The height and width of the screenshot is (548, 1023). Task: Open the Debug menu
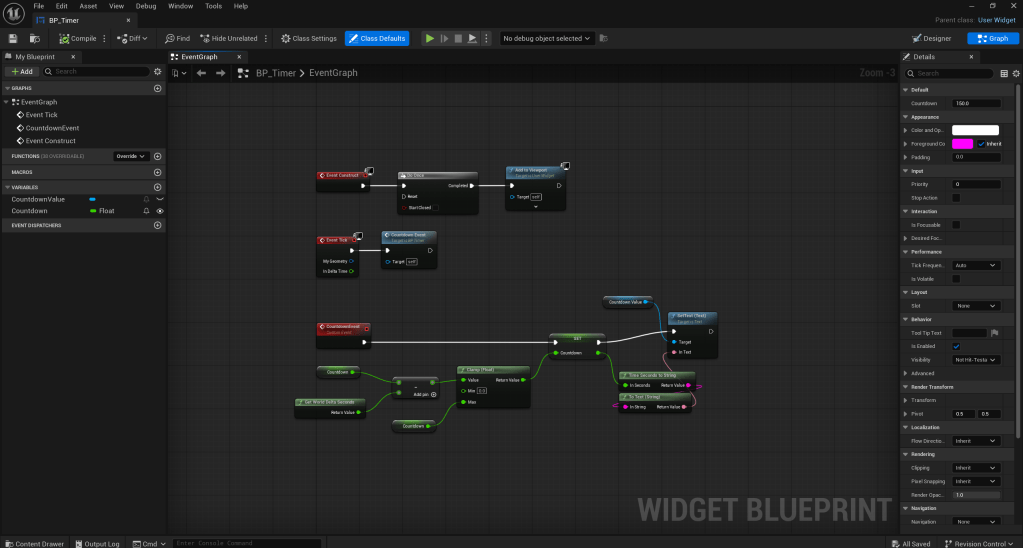click(146, 6)
